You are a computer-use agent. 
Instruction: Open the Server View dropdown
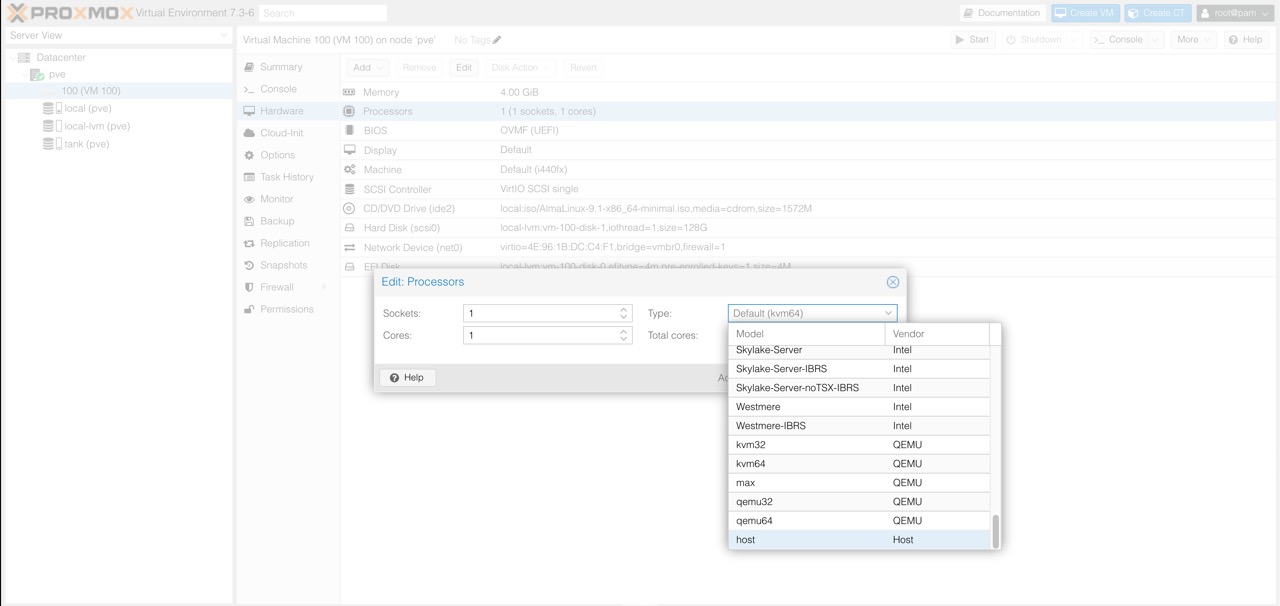click(x=117, y=35)
